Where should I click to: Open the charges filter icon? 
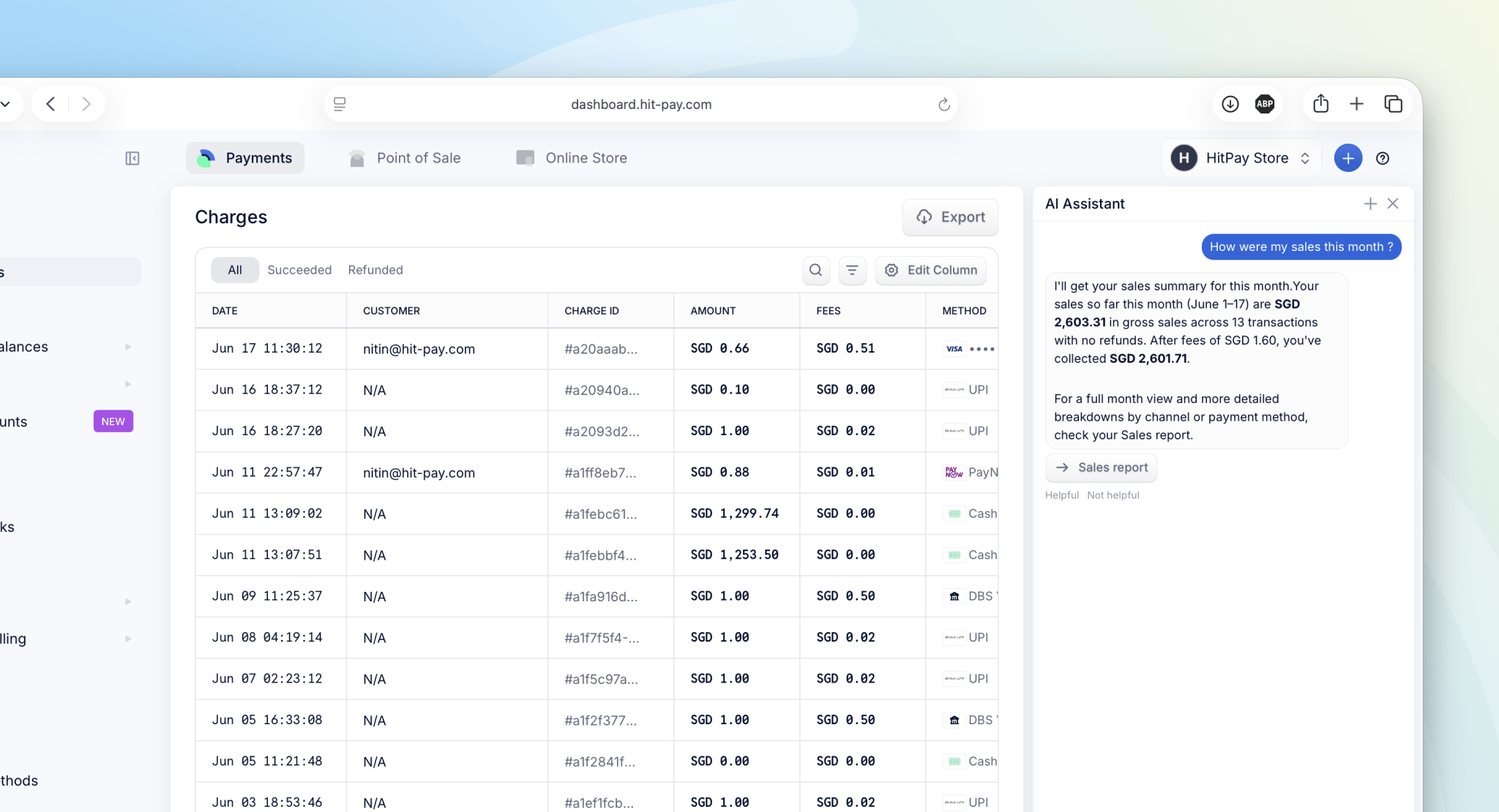tap(852, 270)
